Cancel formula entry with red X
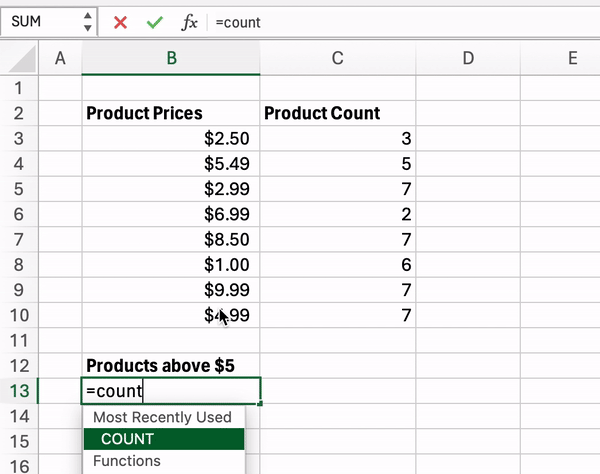This screenshot has width=600, height=474. click(120, 23)
